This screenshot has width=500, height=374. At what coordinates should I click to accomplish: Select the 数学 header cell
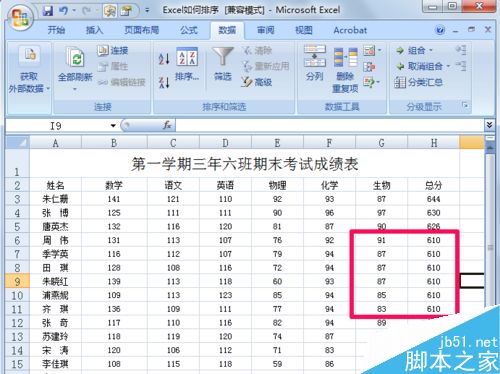coord(114,185)
